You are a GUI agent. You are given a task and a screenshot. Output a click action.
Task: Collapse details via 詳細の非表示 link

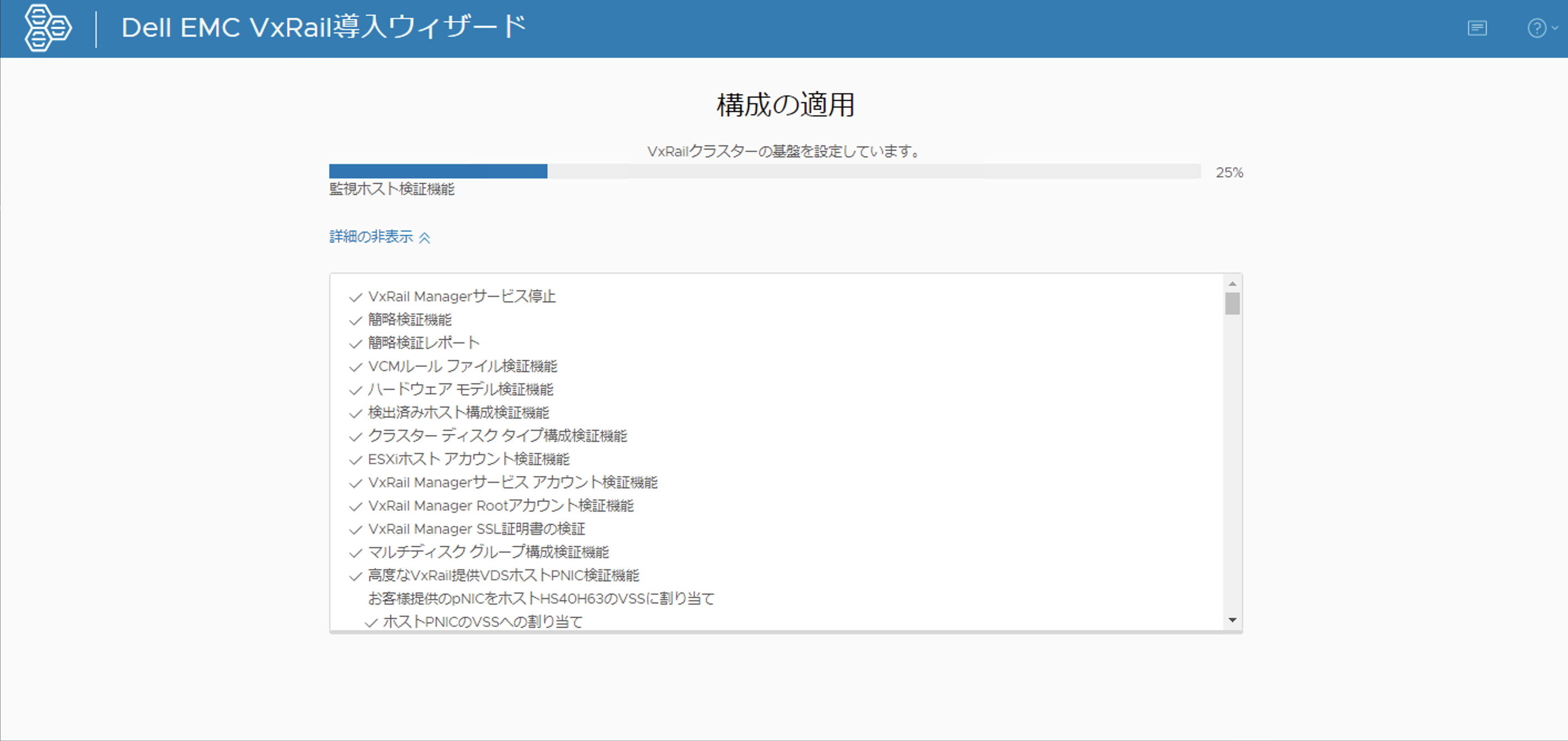(371, 236)
